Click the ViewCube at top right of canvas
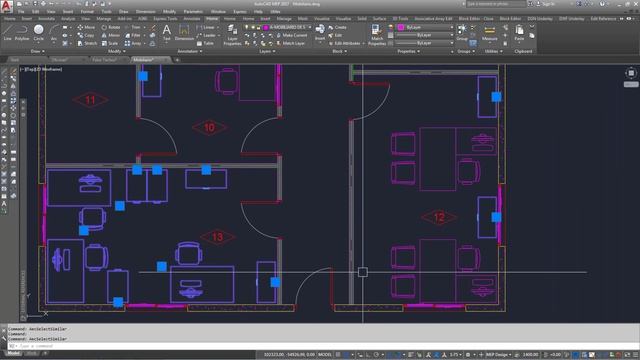 pyautogui.click(x=631, y=73)
